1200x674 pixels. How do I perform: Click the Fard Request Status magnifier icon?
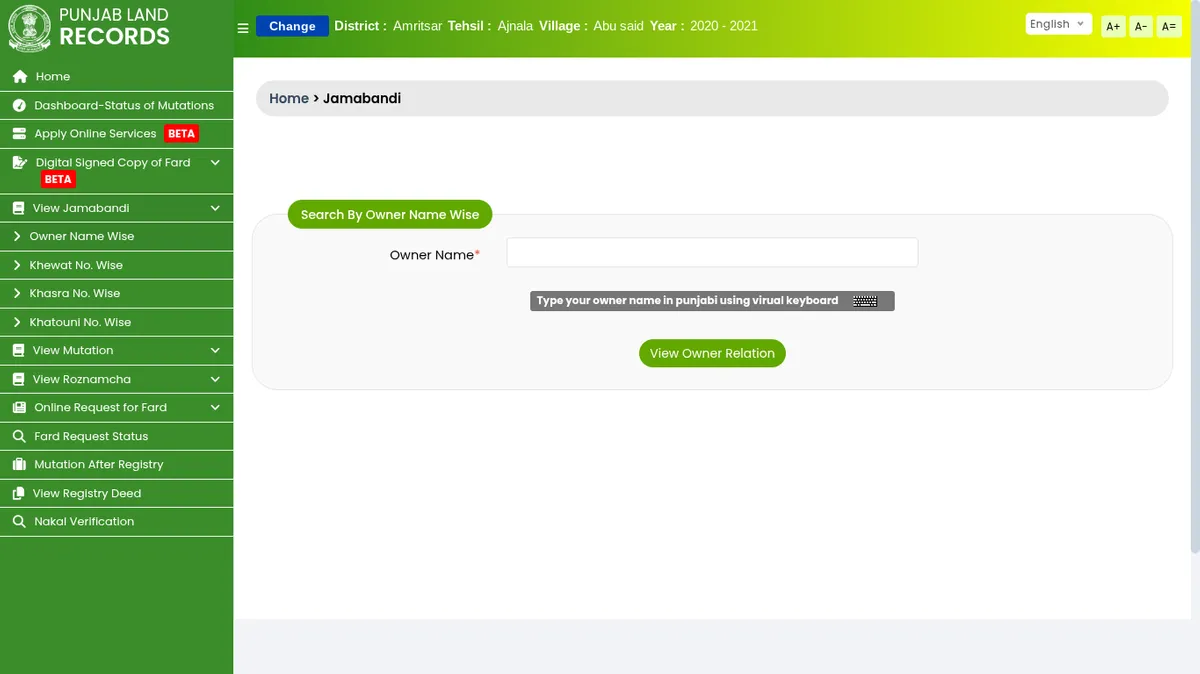pos(18,437)
